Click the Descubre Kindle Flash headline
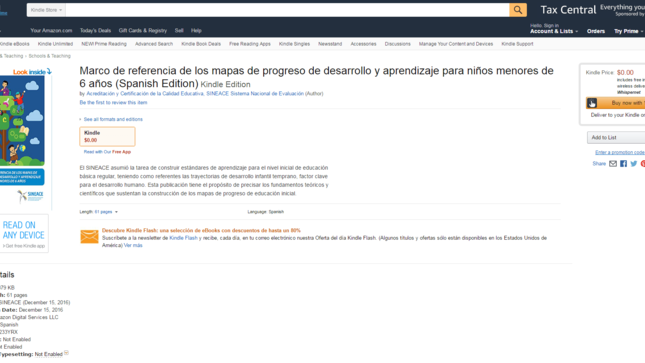645x363 pixels. [x=201, y=230]
